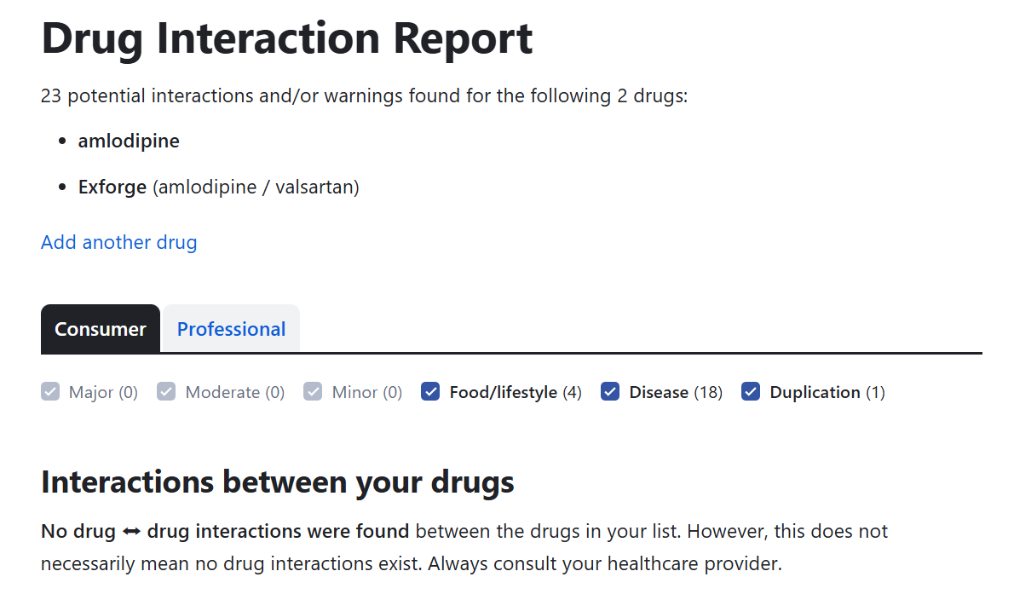Toggle the Minor (0) checkbox

[314, 392]
